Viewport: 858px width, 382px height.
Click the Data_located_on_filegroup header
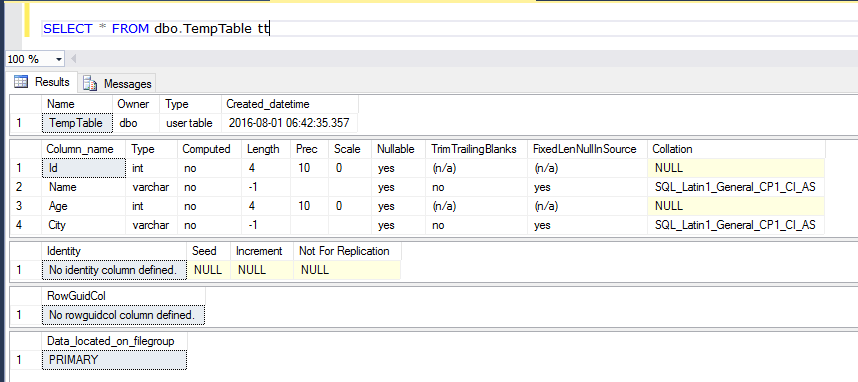[x=114, y=342]
